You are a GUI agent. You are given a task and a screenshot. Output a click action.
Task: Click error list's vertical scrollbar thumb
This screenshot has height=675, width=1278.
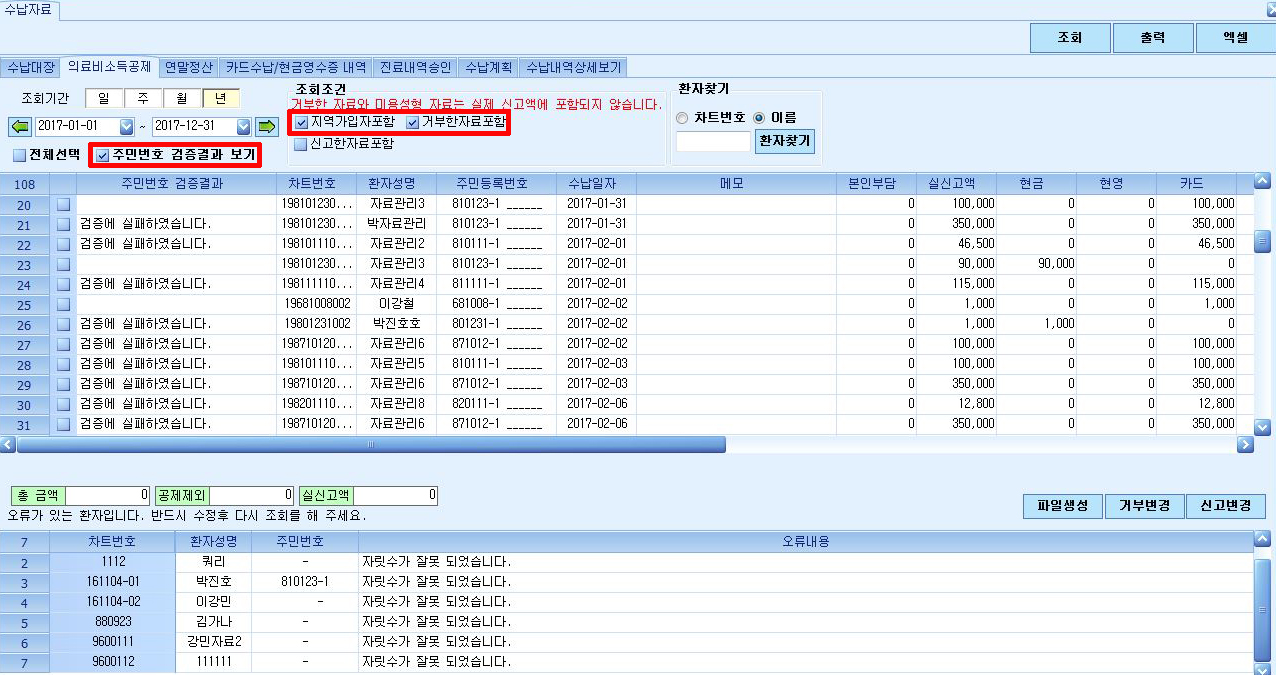1262,608
